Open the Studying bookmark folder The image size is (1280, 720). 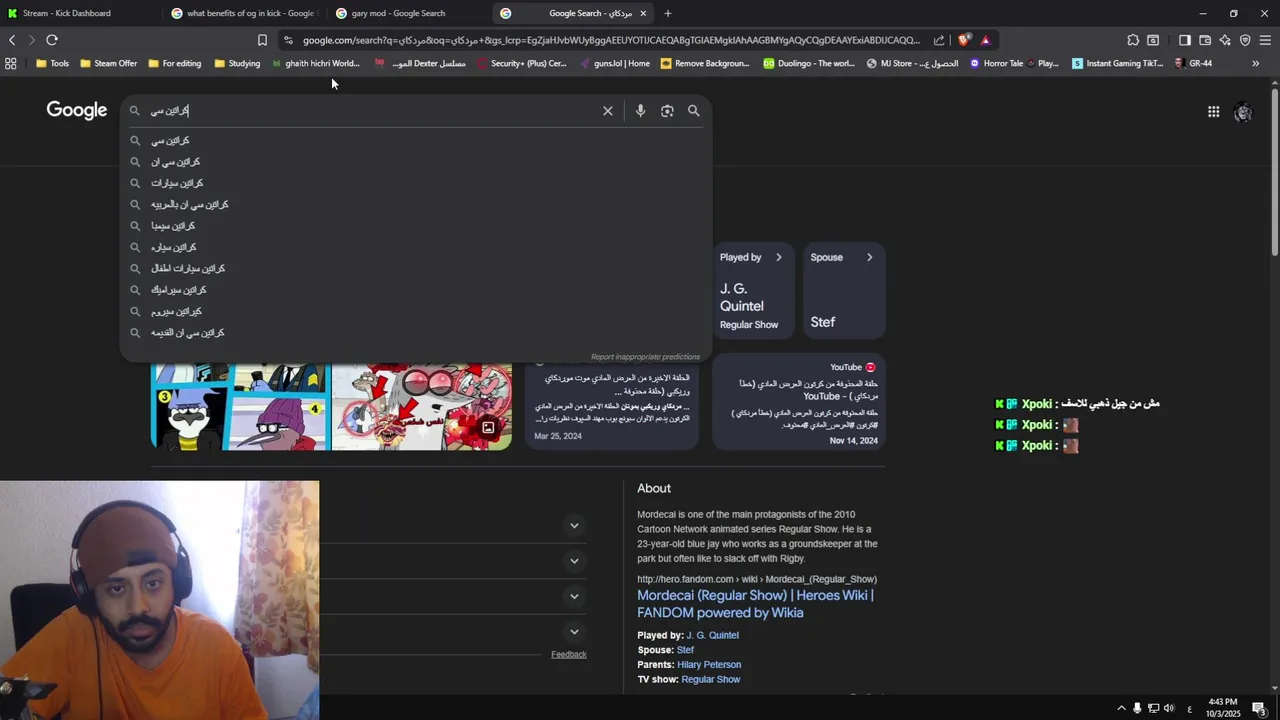point(237,63)
